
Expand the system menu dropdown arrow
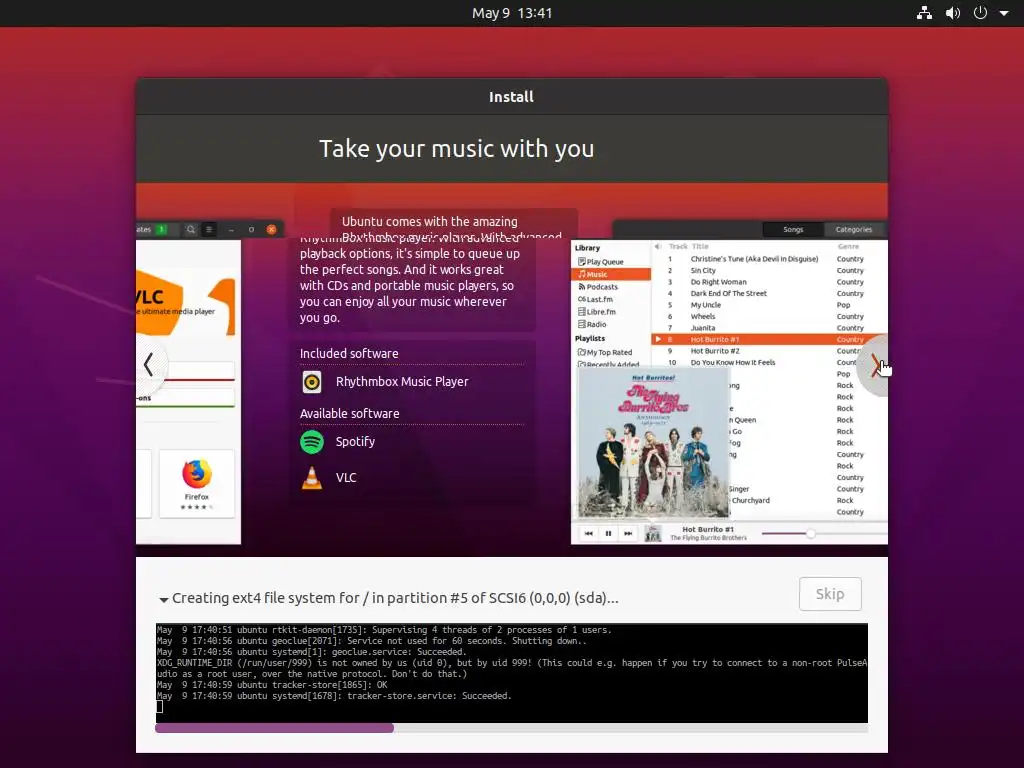click(1004, 13)
